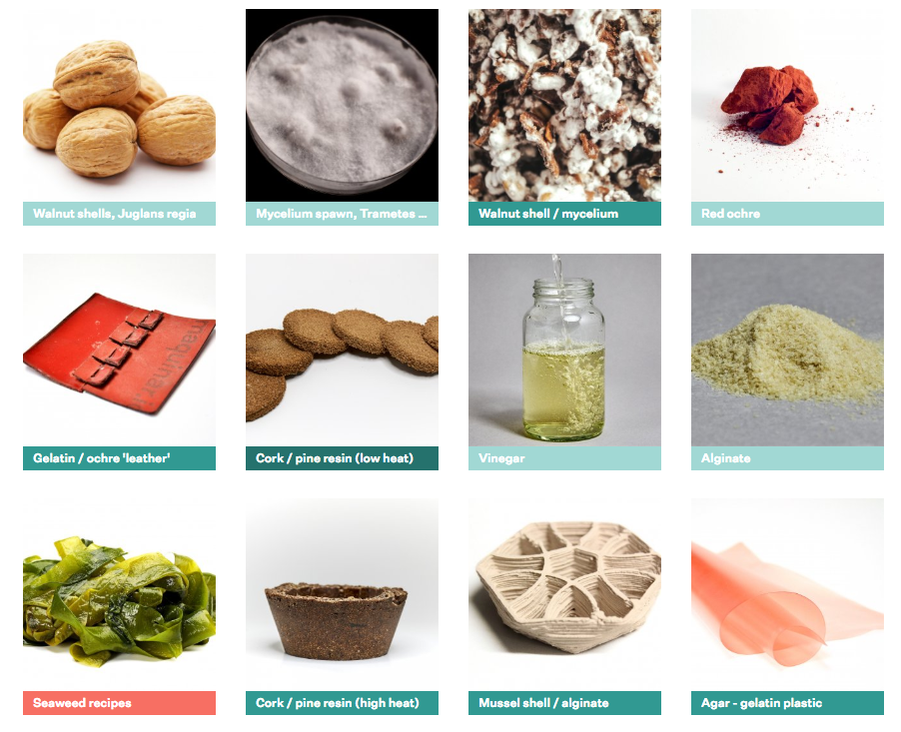Select the walnut shell mycelium composite image
Viewport: 901px width, 732px height.
pos(564,105)
